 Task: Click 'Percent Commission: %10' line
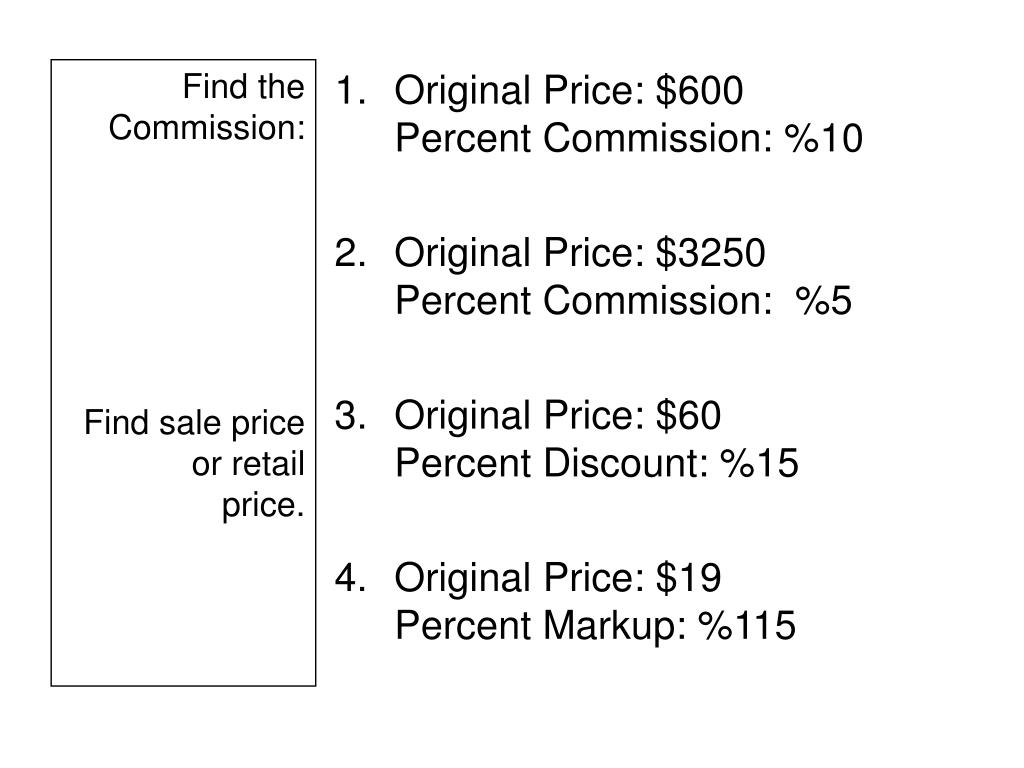tap(629, 138)
